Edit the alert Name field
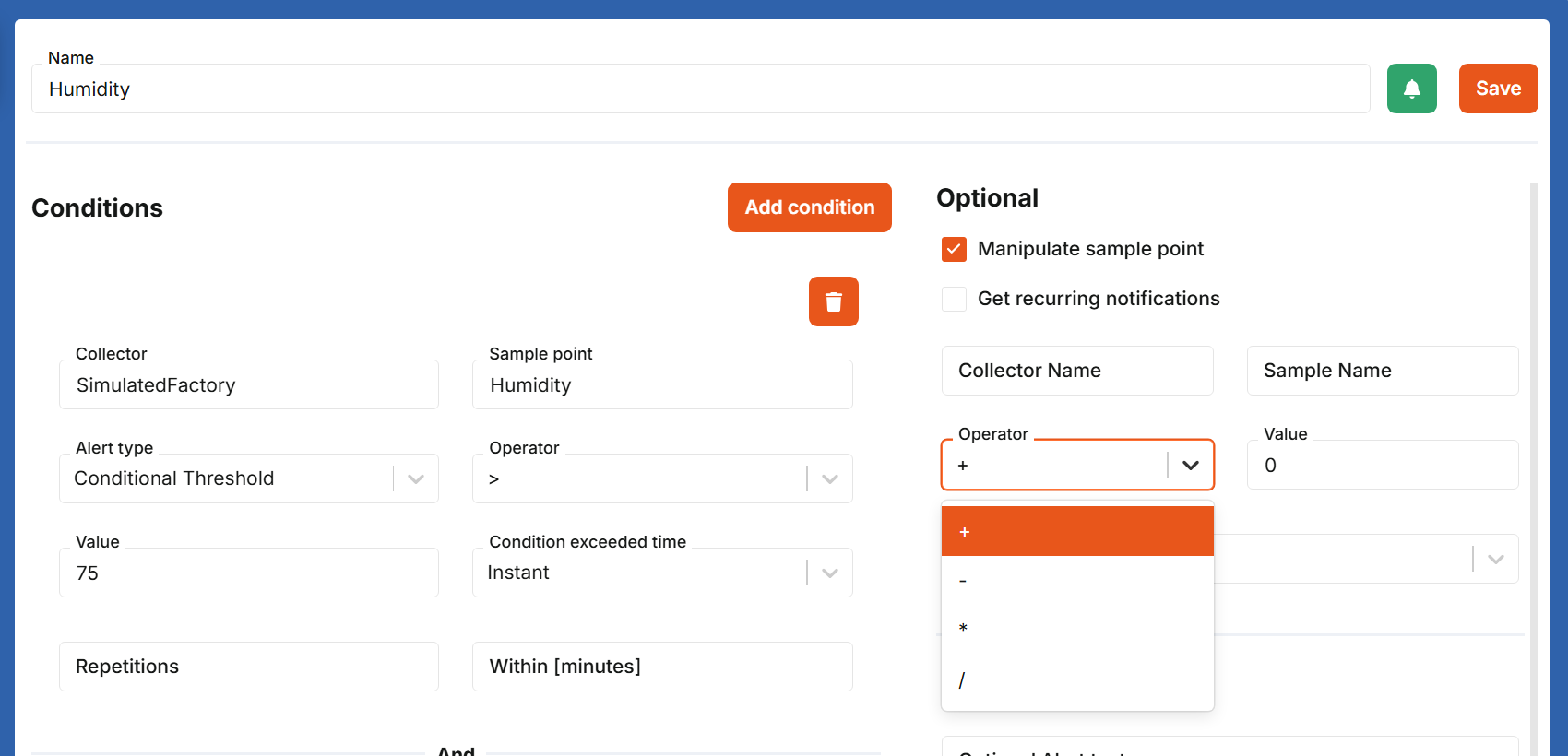This screenshot has height=756, width=1568. [701, 89]
